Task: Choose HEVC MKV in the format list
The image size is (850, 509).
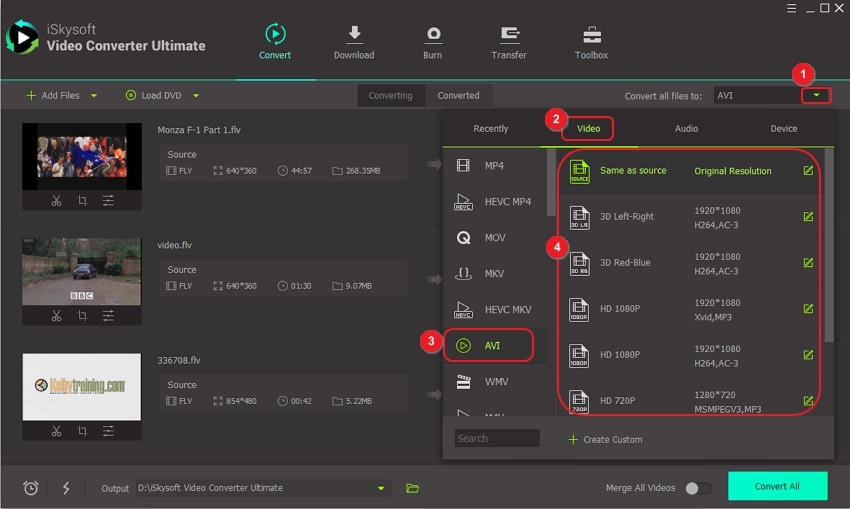Action: tap(494, 310)
